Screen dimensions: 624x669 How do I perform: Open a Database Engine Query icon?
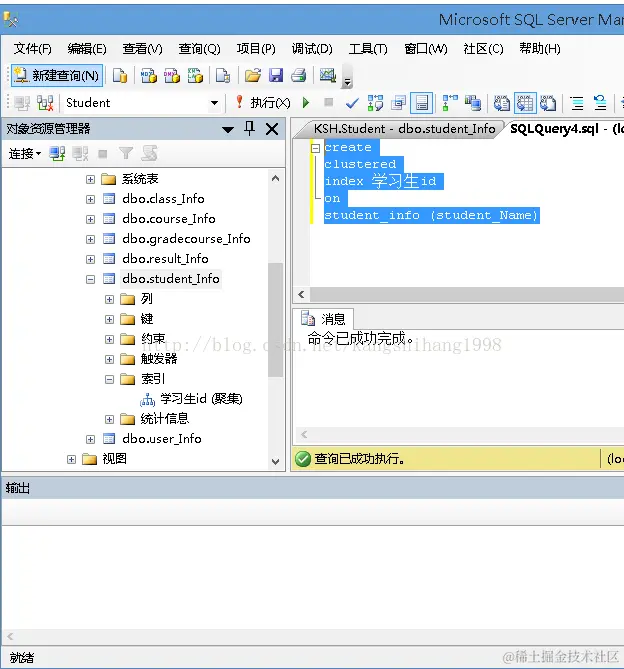120,76
